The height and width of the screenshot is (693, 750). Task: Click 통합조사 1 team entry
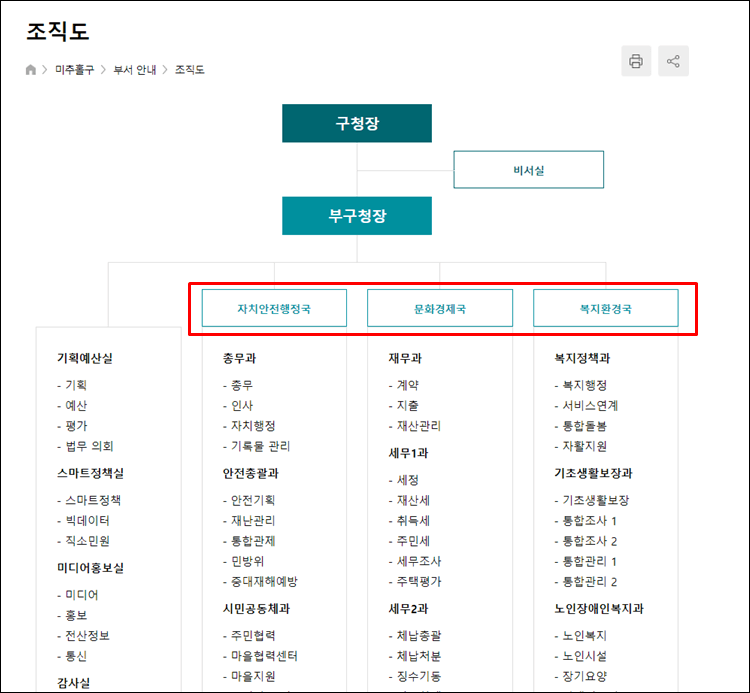click(590, 521)
